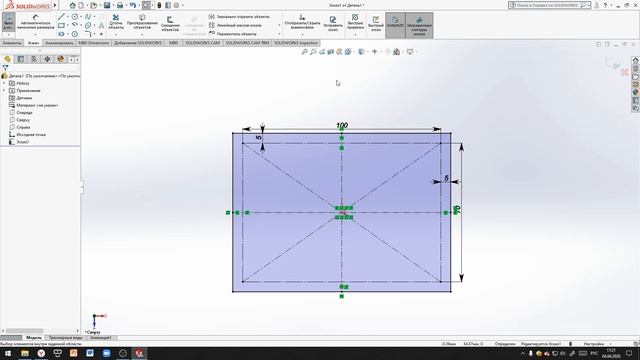Open the ConfigurationManager panel tab
Screen dimensions: 640x360
coord(34,59)
